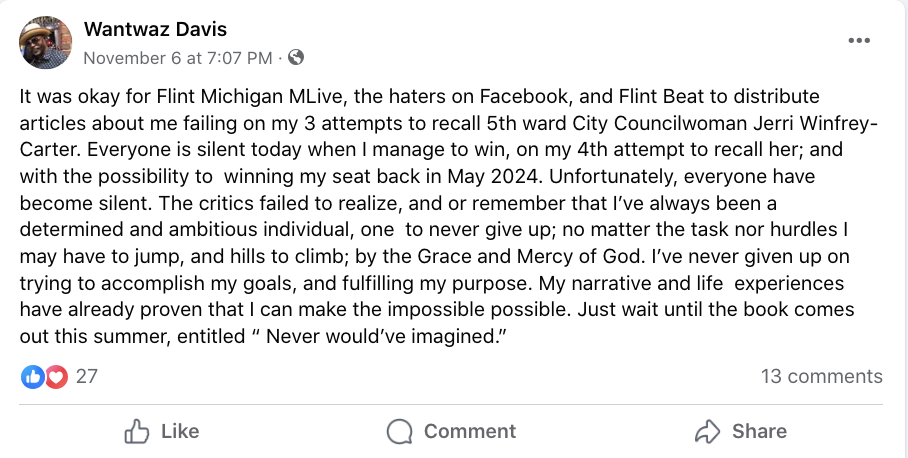Show the 27 reactions list

click(x=87, y=377)
